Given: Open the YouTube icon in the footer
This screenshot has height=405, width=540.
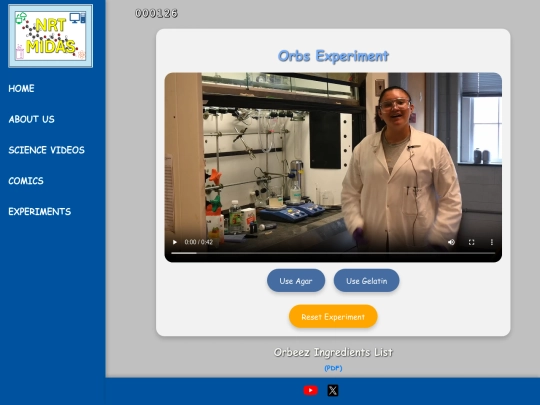Looking at the screenshot, I should point(310,390).
